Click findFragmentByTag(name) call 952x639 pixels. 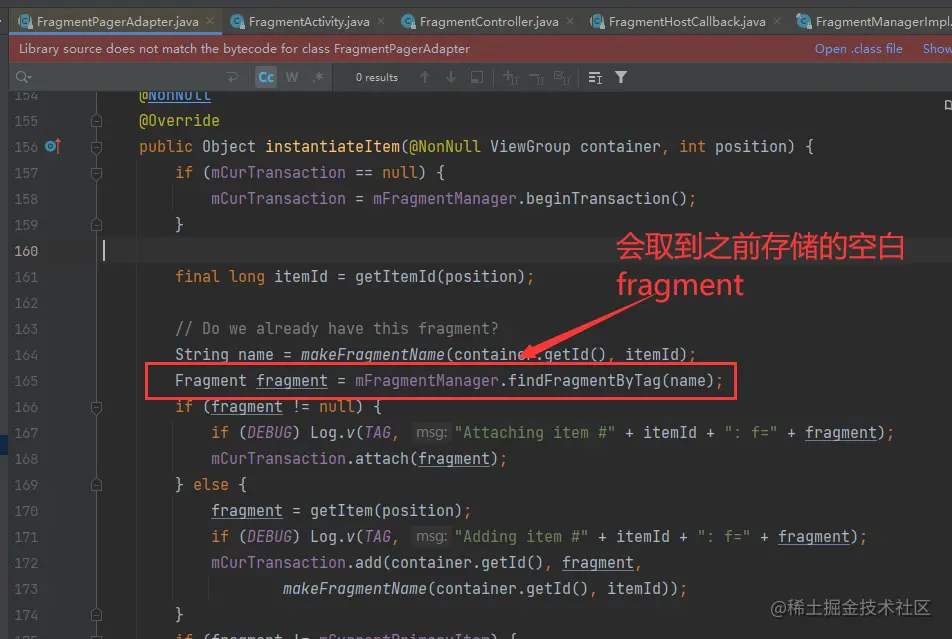tap(611, 381)
